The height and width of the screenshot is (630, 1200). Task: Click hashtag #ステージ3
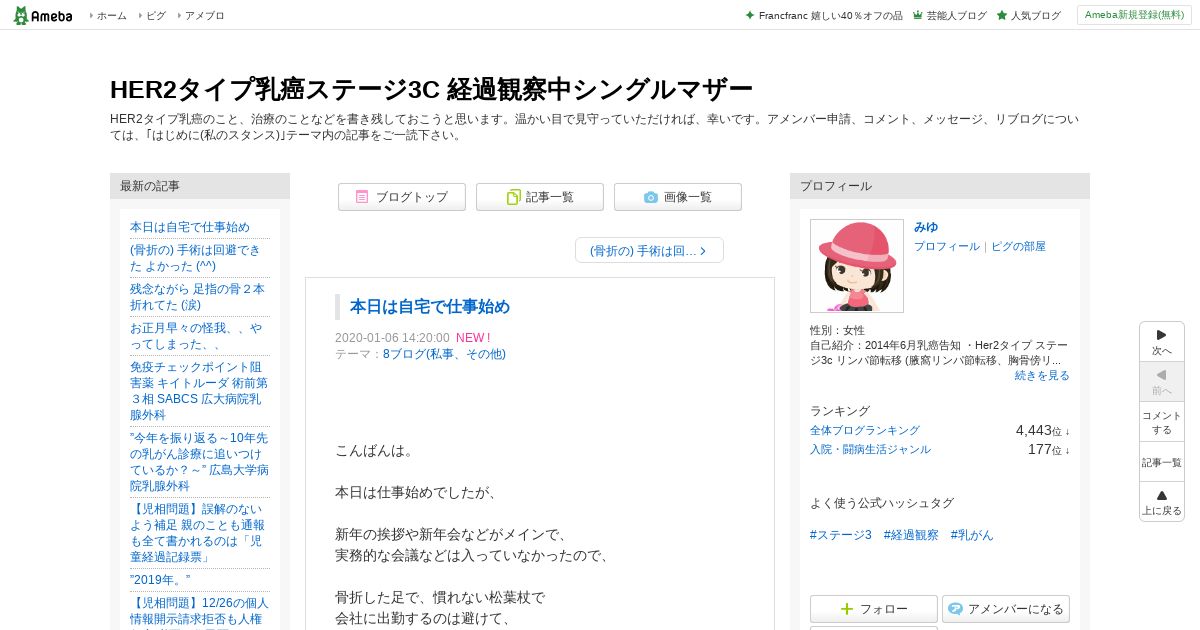841,535
